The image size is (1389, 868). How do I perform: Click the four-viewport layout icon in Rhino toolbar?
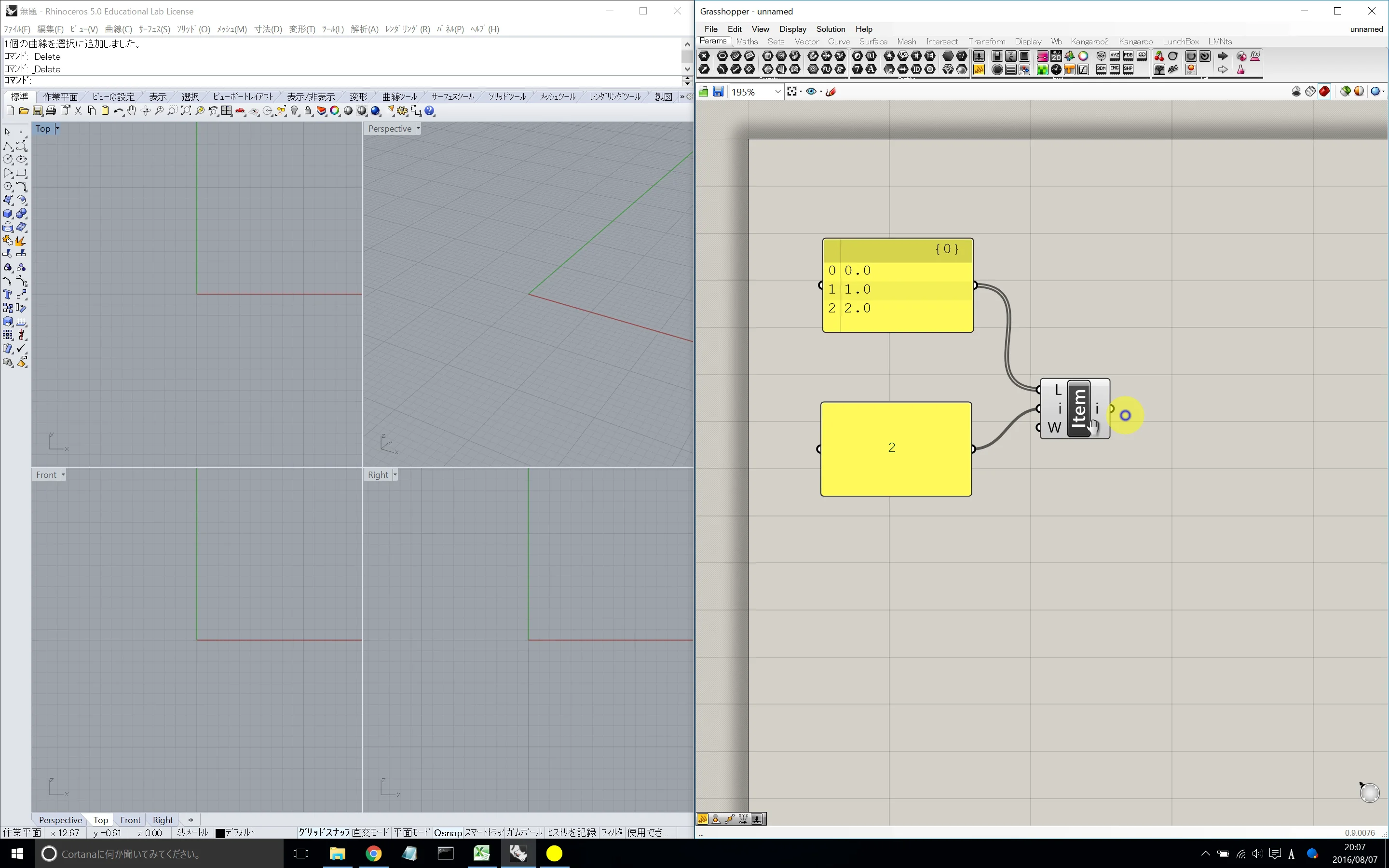(227, 111)
